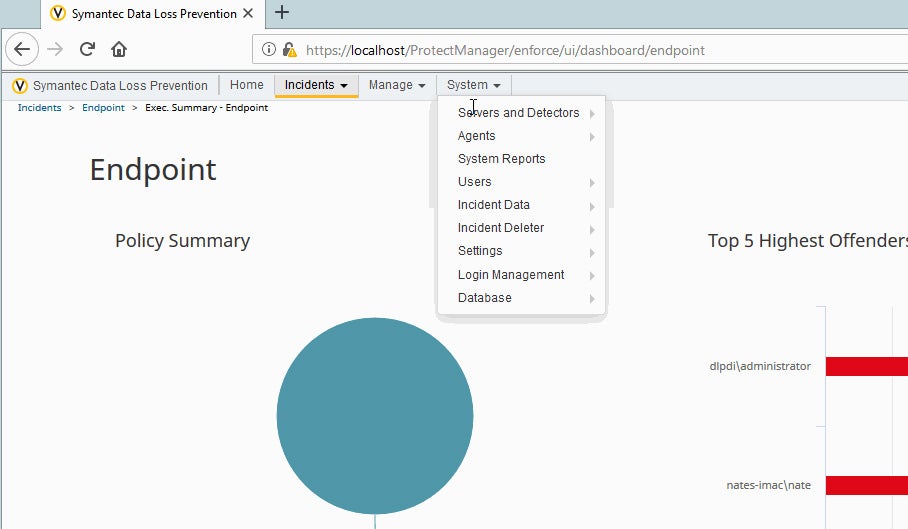The height and width of the screenshot is (529, 908).
Task: Expand the Servers and Detectors submenu
Action: [520, 113]
